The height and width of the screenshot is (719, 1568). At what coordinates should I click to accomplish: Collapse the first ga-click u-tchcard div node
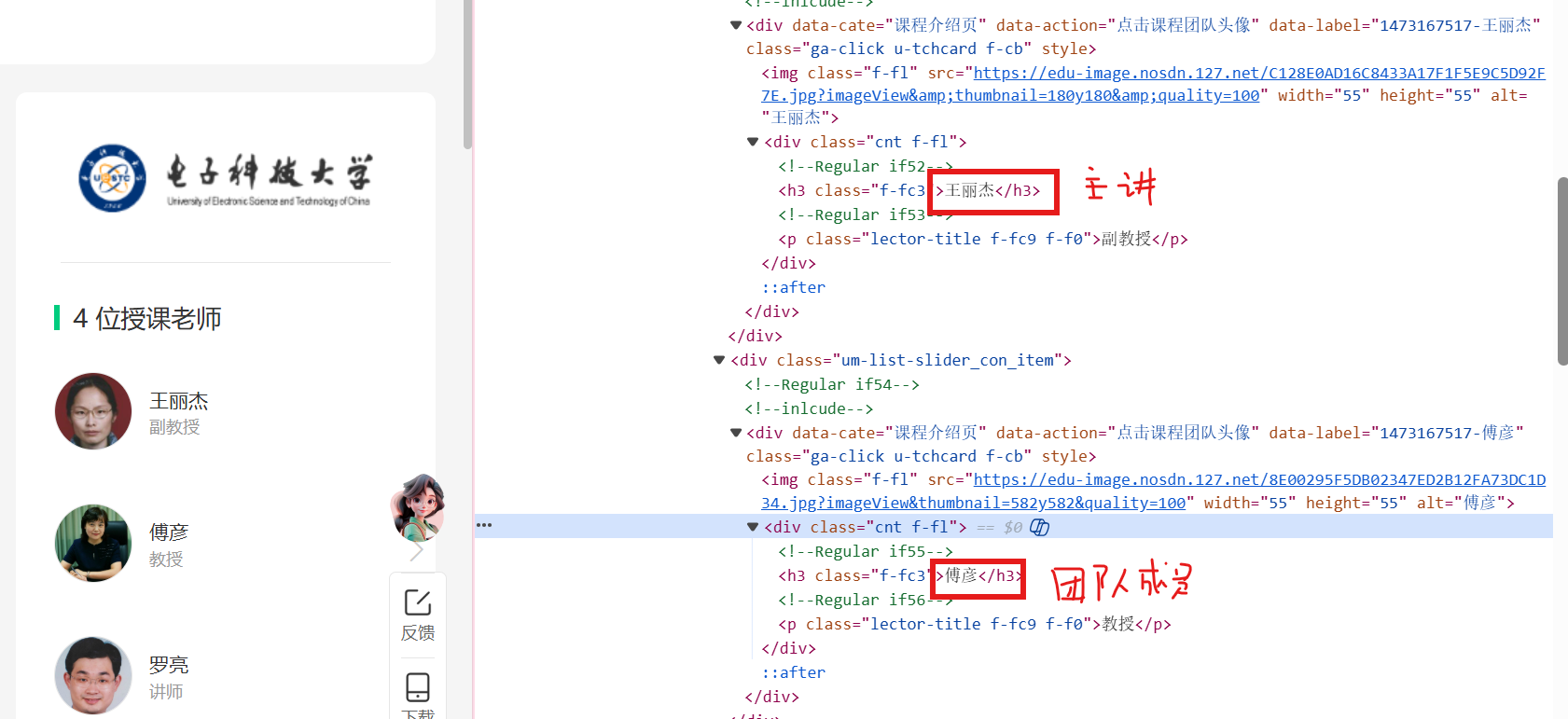(x=736, y=25)
